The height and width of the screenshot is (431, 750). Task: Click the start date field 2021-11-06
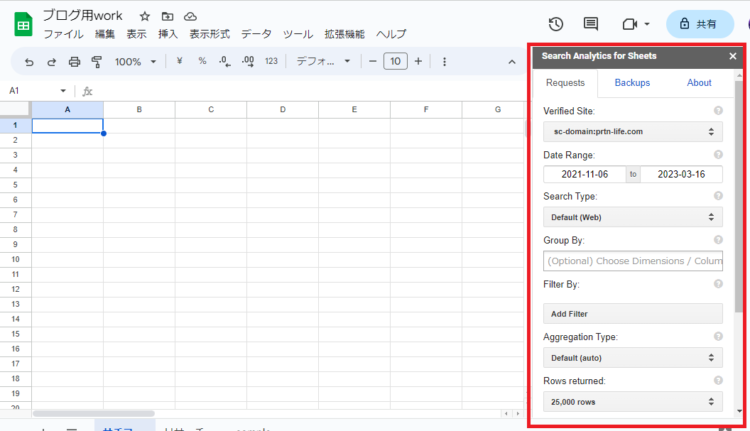point(585,174)
